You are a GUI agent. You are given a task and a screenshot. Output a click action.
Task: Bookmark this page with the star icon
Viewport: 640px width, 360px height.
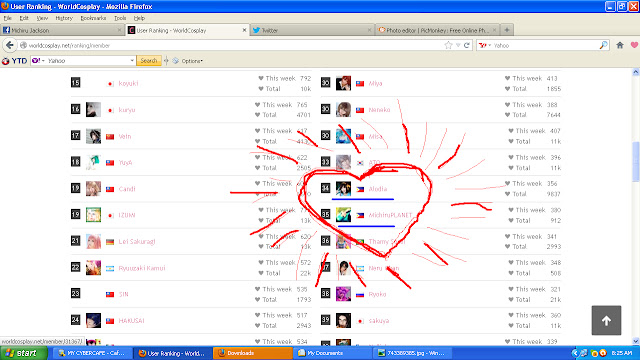tap(448, 45)
